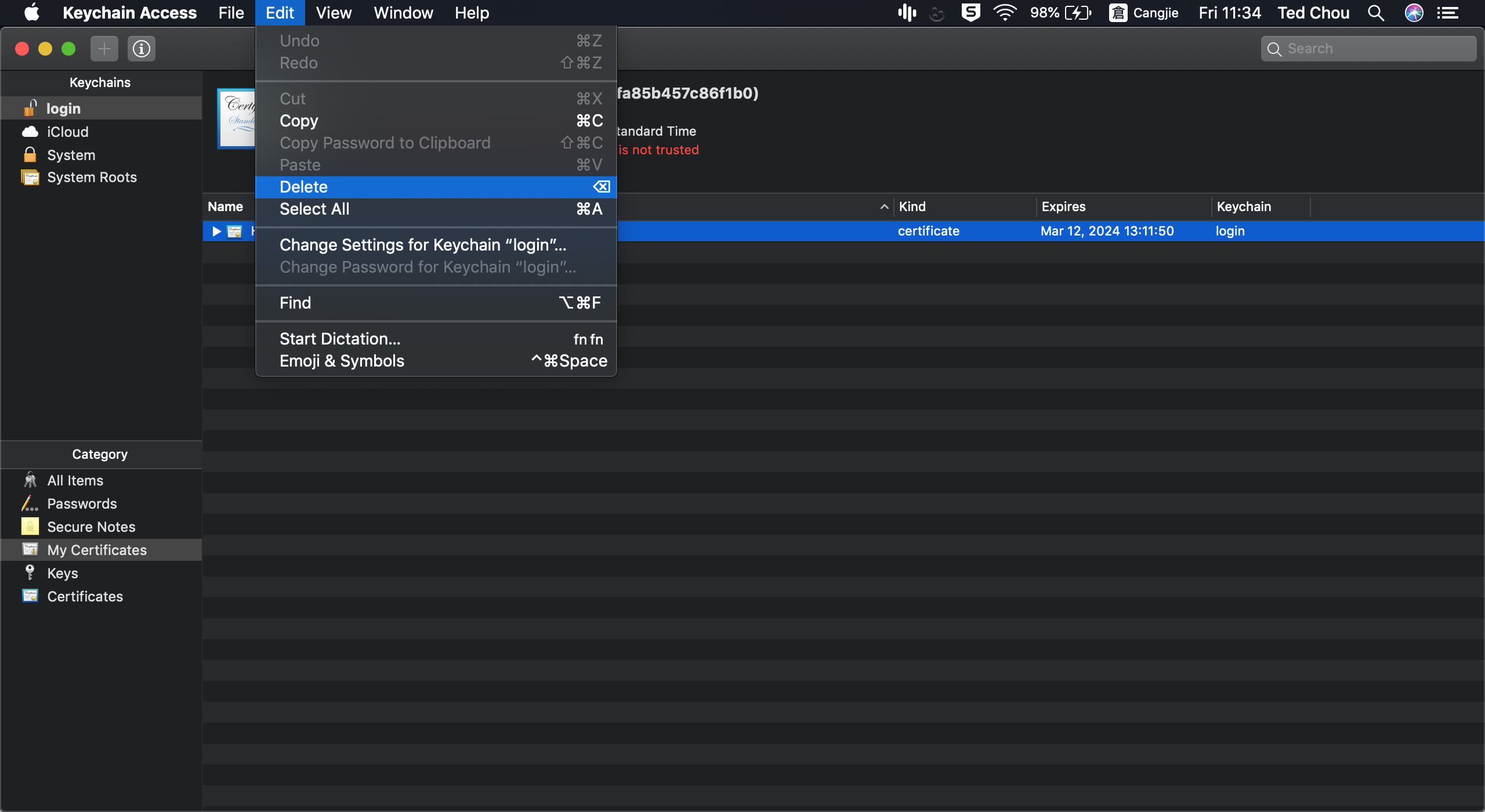Select the login keychain in sidebar
Viewport: 1485px width, 812px height.
click(102, 108)
